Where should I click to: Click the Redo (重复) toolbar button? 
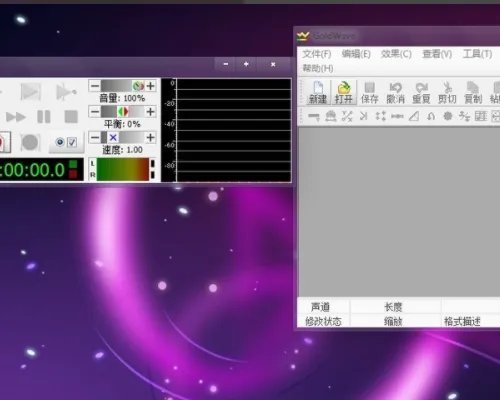(x=421, y=92)
